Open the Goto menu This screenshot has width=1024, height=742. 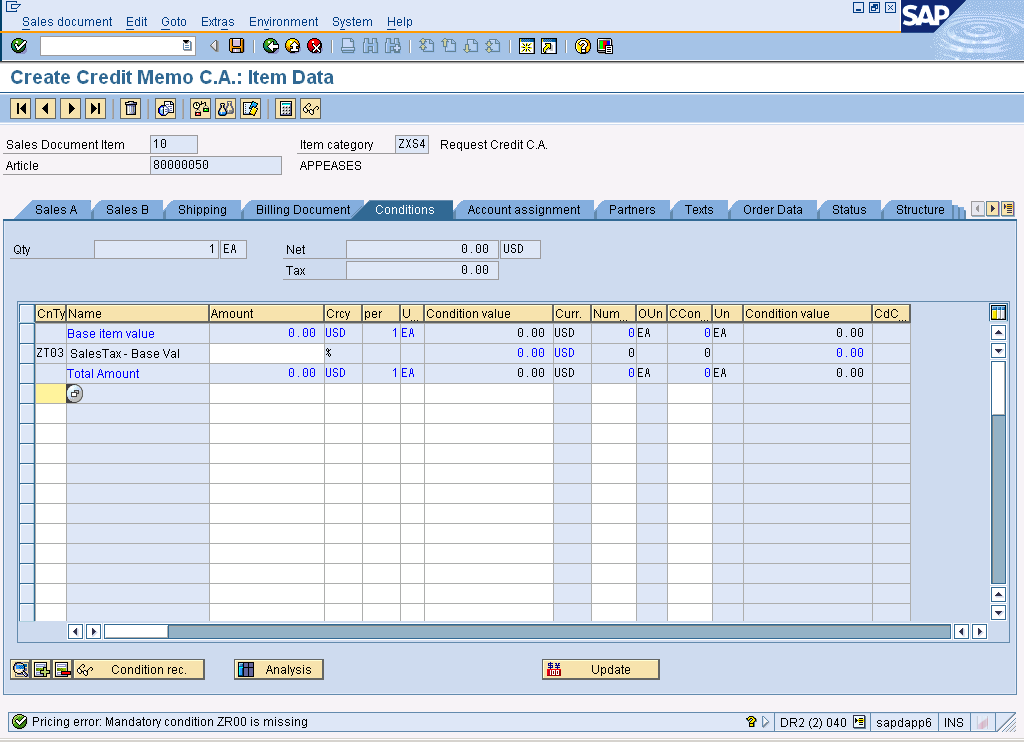(x=174, y=22)
